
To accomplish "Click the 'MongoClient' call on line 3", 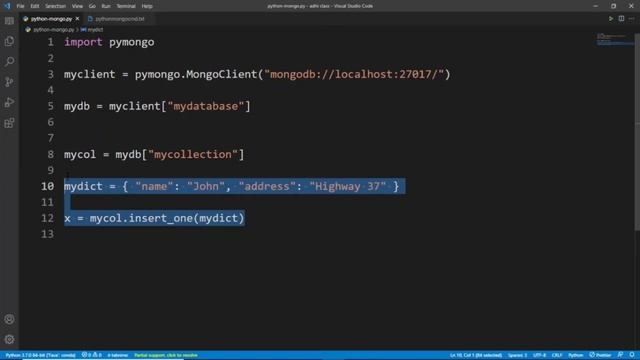I will [x=222, y=74].
